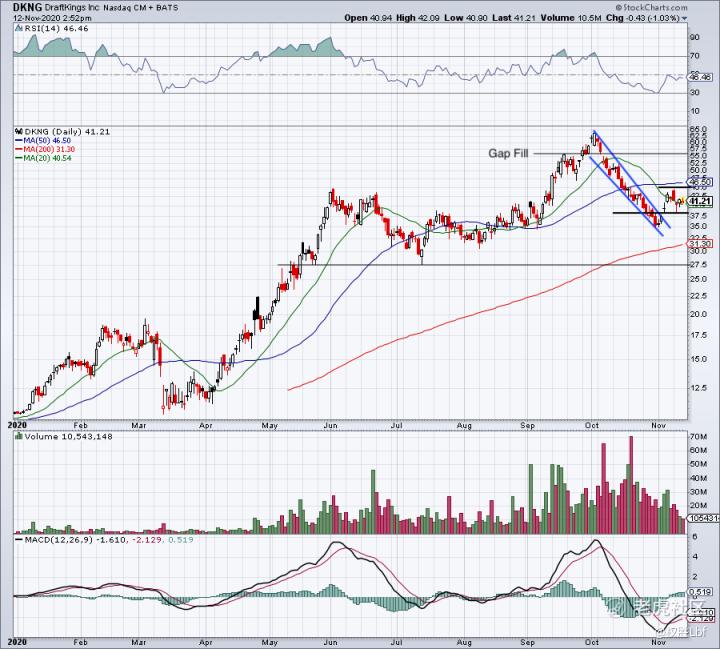Select the red MA(200) 31.30 legend entry
720x649 pixels.
point(45,149)
